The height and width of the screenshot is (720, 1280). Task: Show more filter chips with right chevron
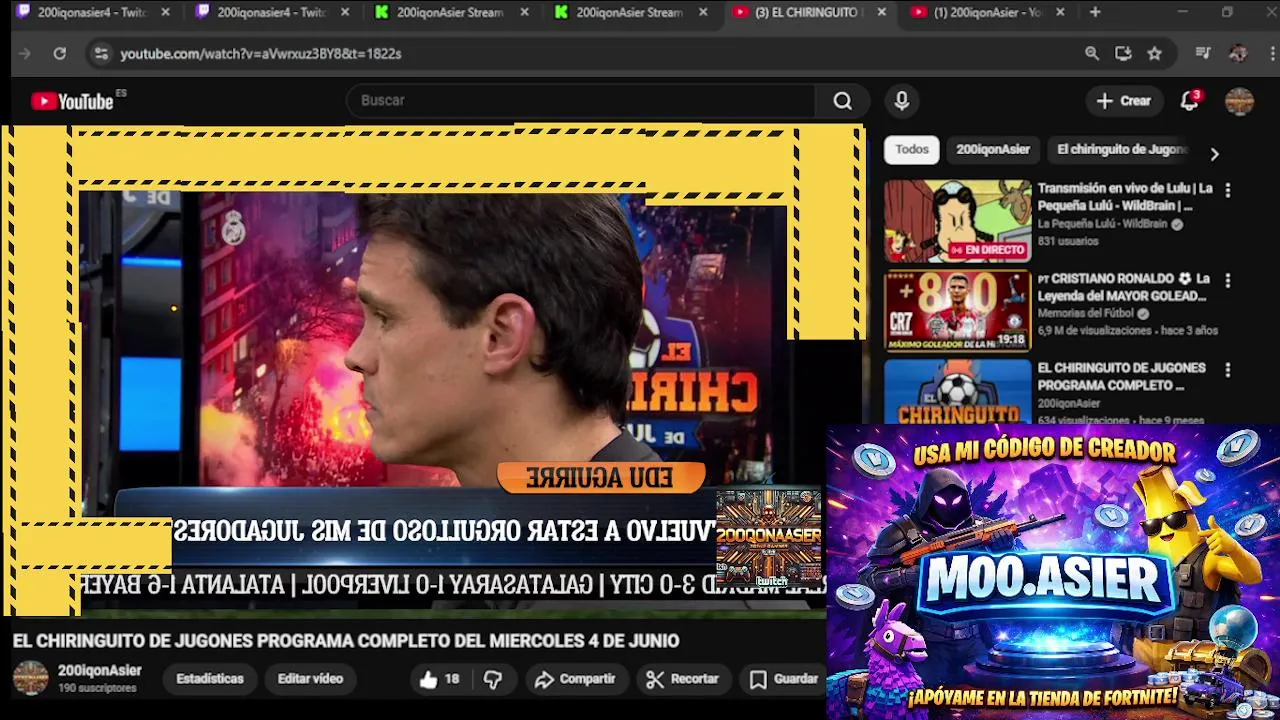point(1214,154)
